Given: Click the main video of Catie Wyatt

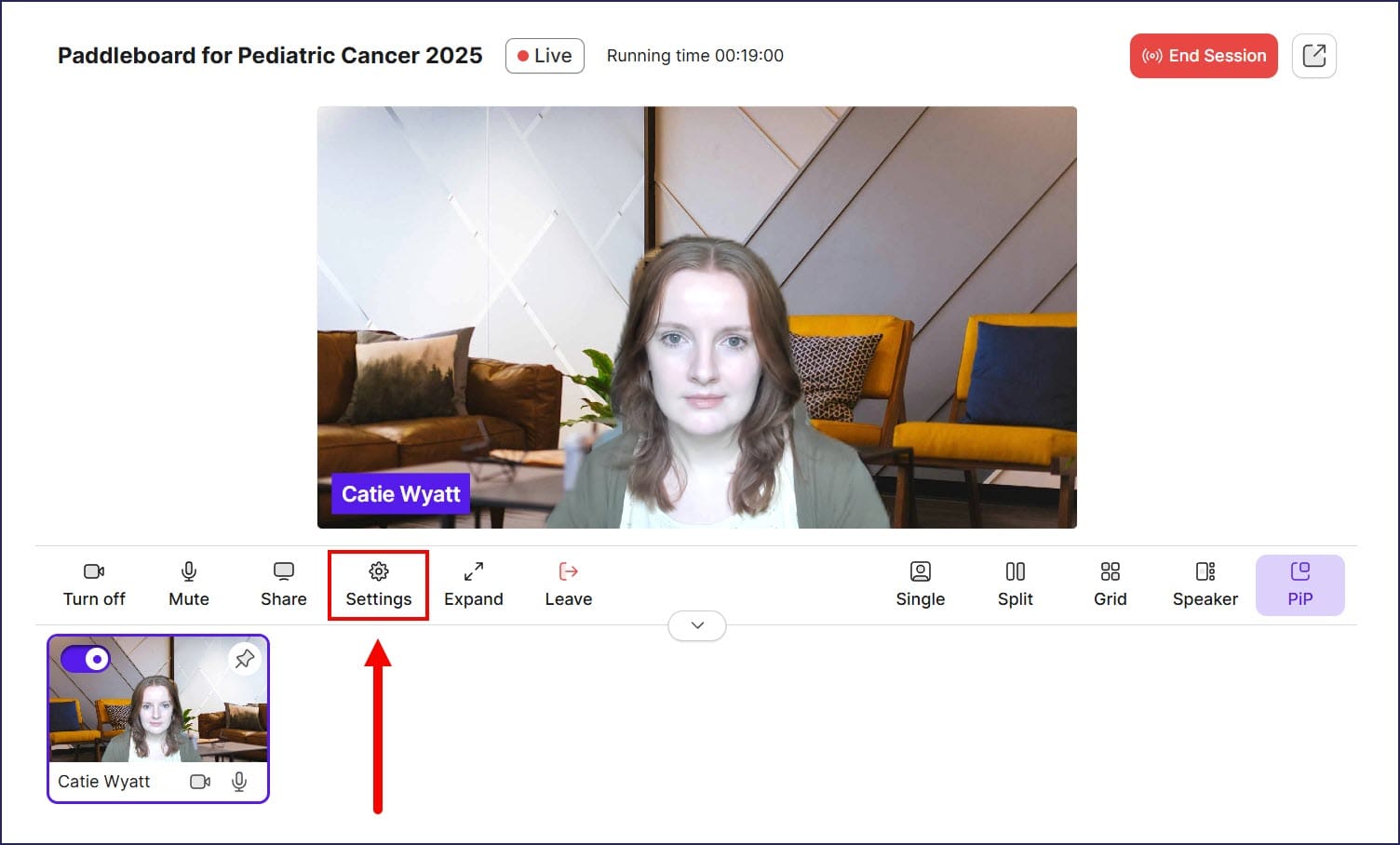Looking at the screenshot, I should coord(696,316).
